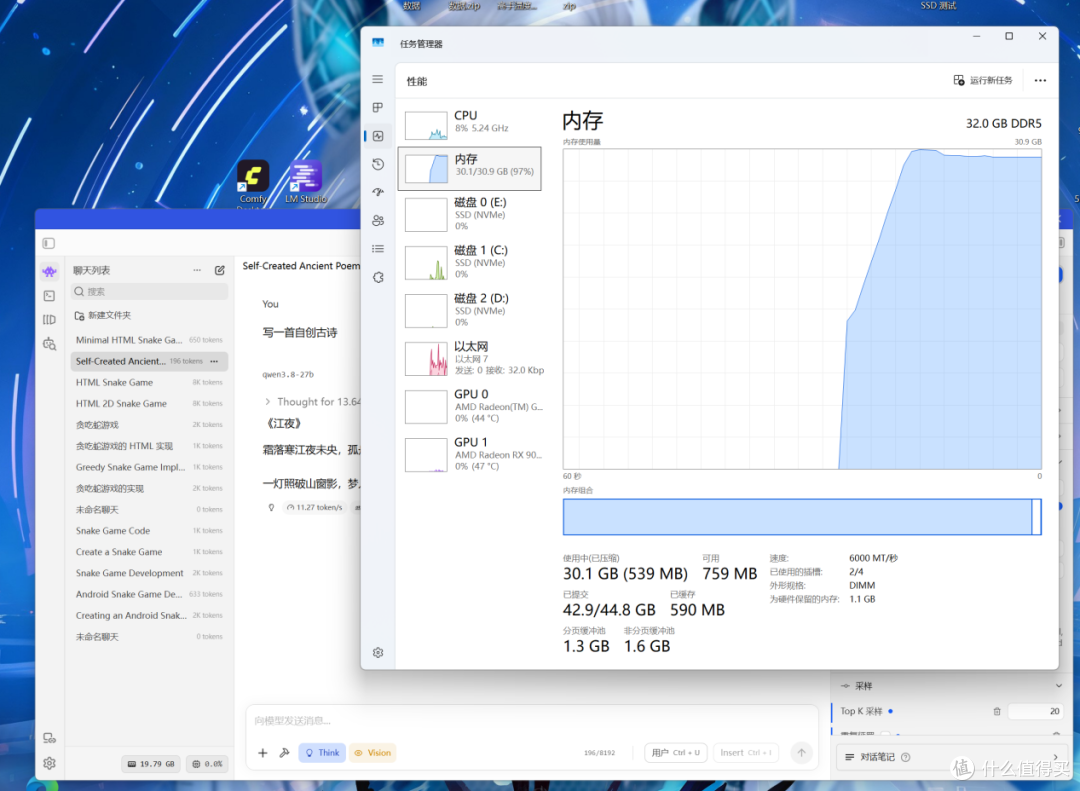Click plus attach icon in message box
The image size is (1080, 791).
point(262,752)
